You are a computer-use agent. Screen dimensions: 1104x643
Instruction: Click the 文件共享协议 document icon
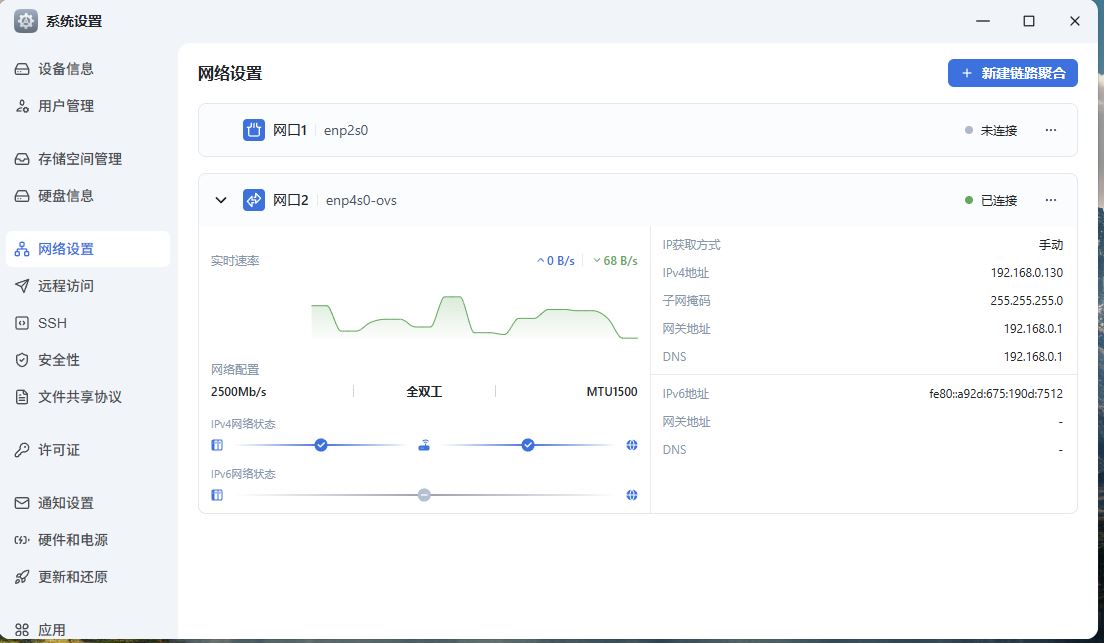click(22, 397)
